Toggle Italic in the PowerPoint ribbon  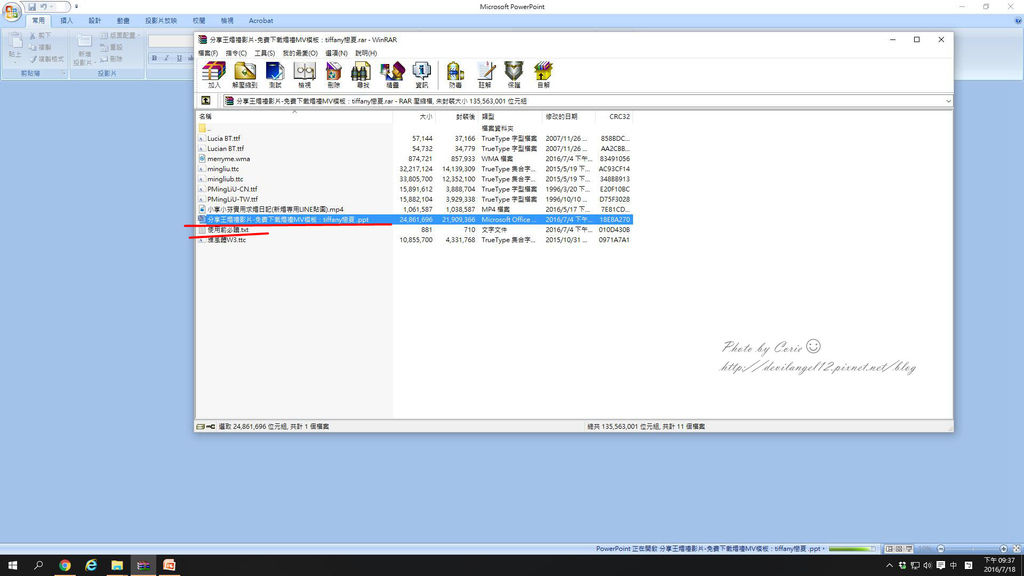[x=167, y=58]
